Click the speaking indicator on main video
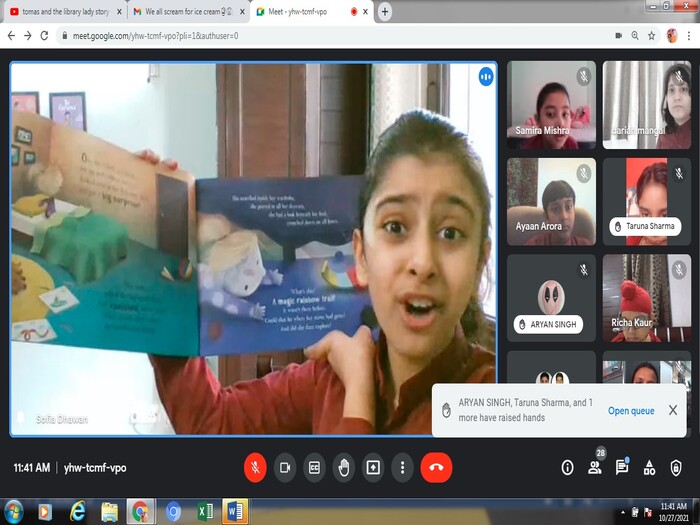The height and width of the screenshot is (525, 700). [x=486, y=77]
